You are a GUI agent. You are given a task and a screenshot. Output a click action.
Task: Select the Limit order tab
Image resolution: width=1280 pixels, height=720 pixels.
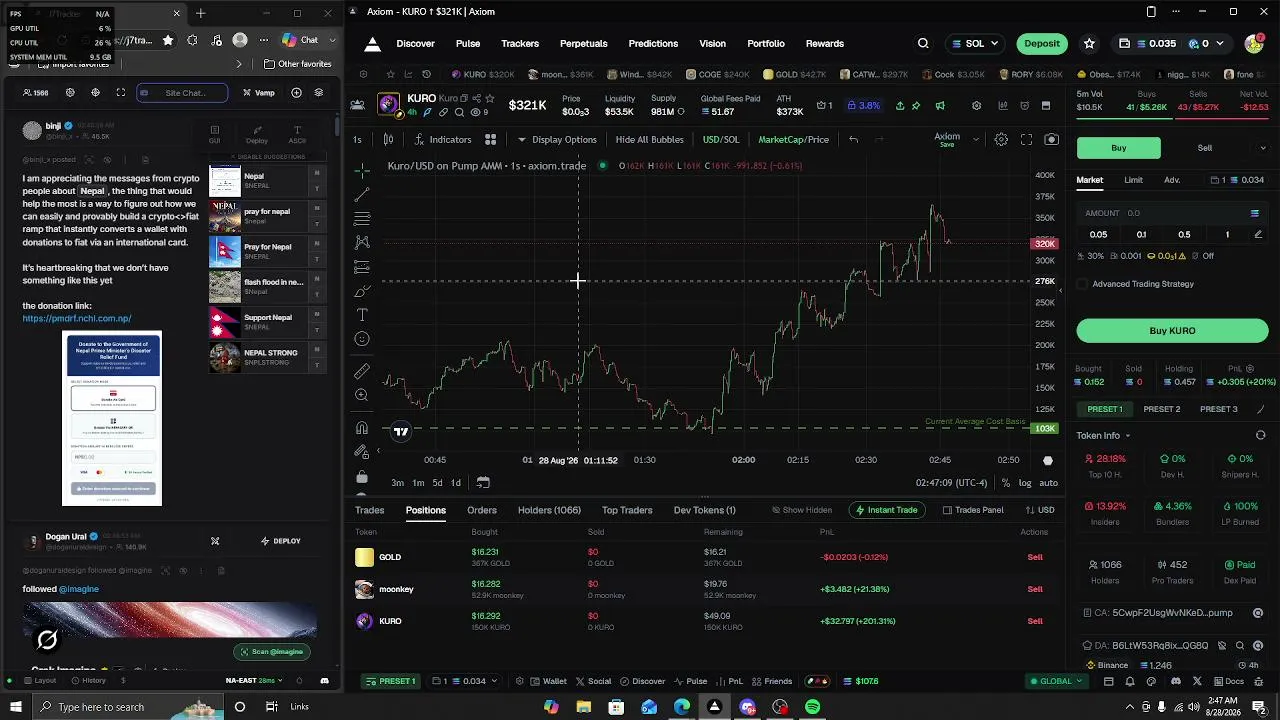click(1133, 180)
